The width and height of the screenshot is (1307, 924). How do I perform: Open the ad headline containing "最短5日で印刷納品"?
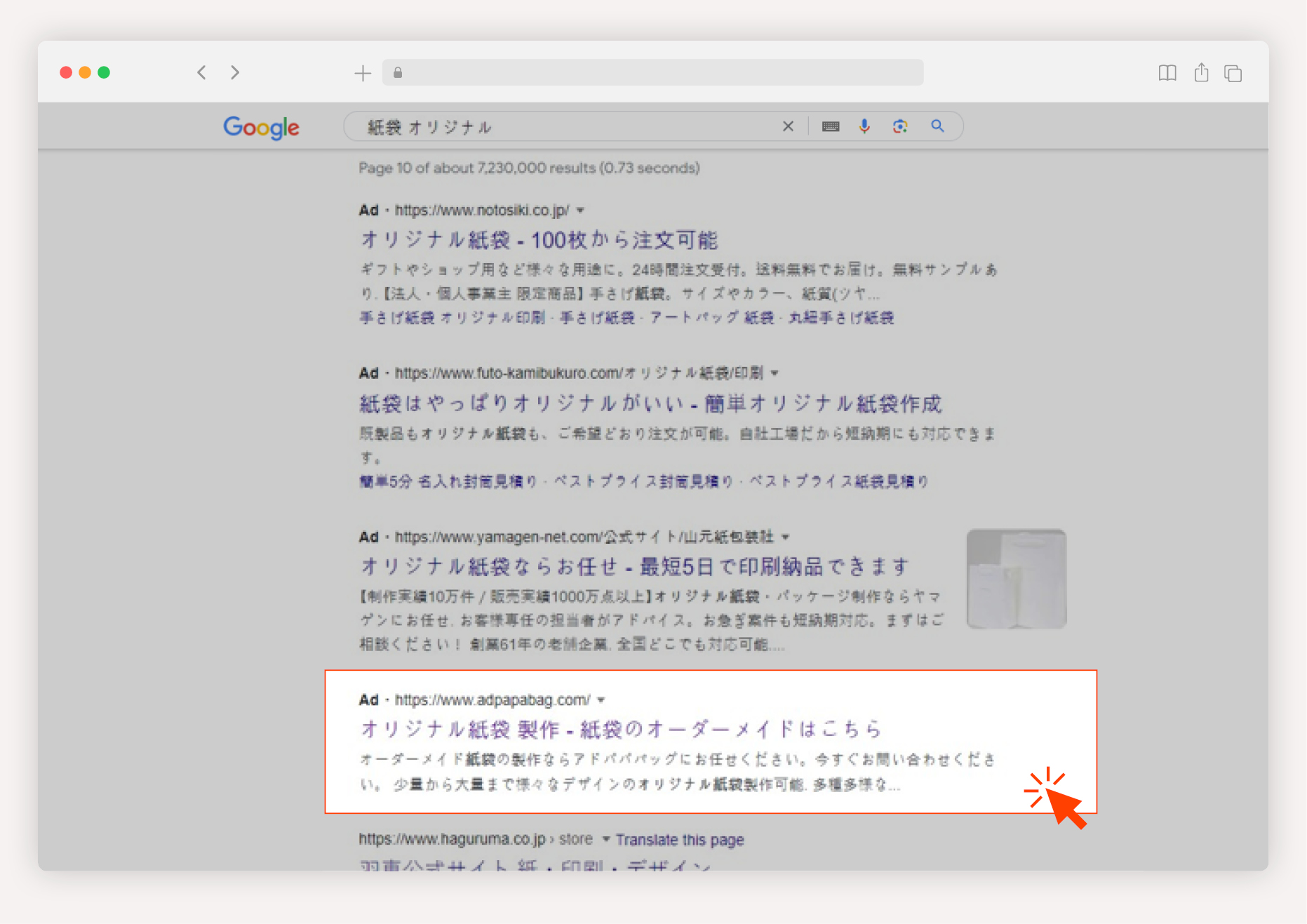point(635,566)
